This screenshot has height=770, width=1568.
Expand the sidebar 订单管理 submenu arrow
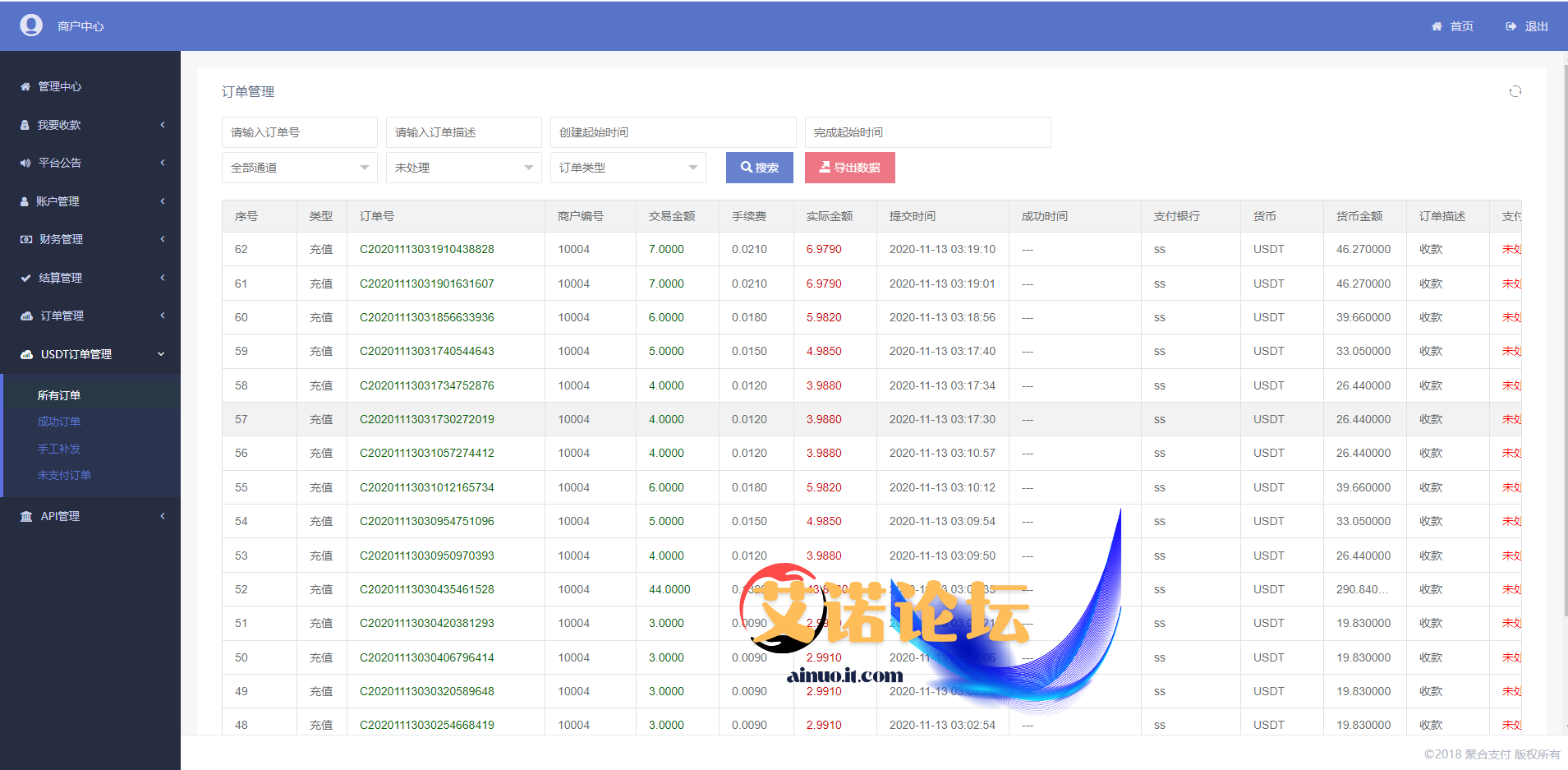point(163,316)
